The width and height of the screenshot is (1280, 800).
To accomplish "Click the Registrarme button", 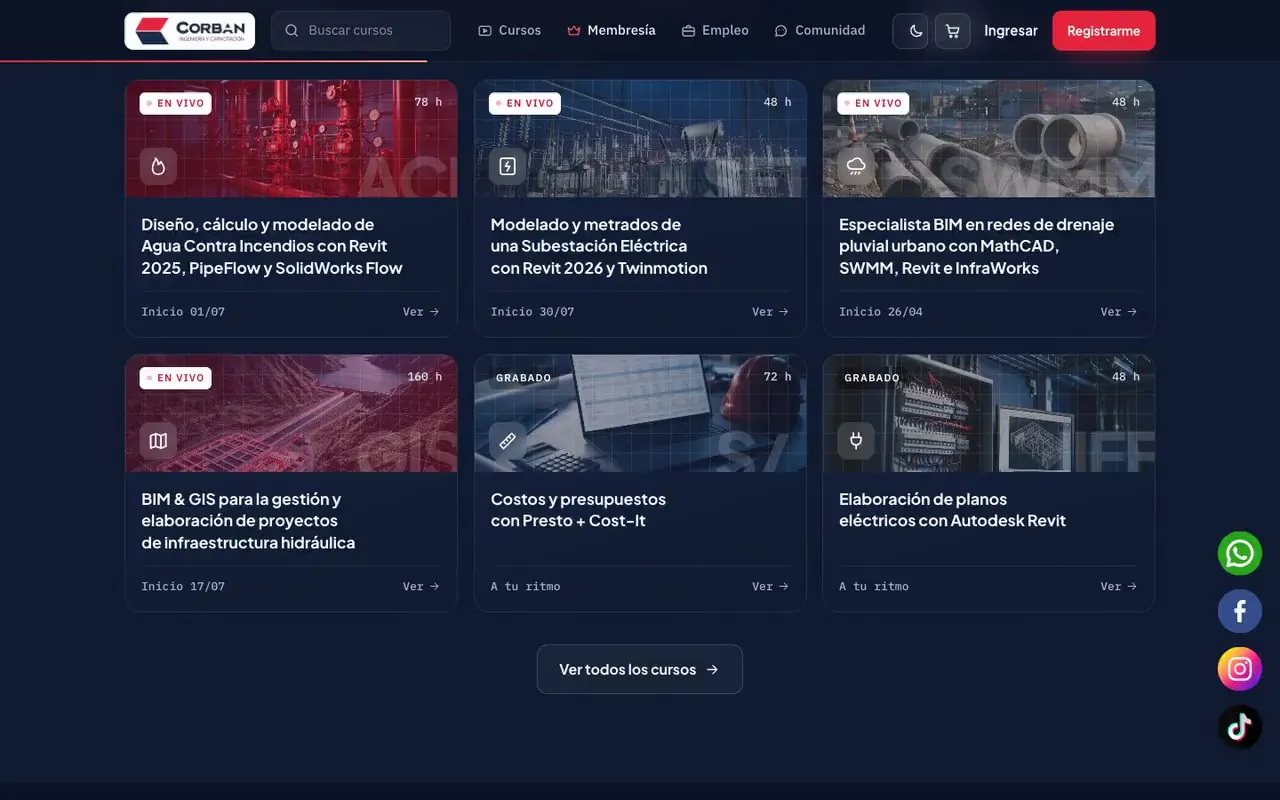I will point(1104,31).
